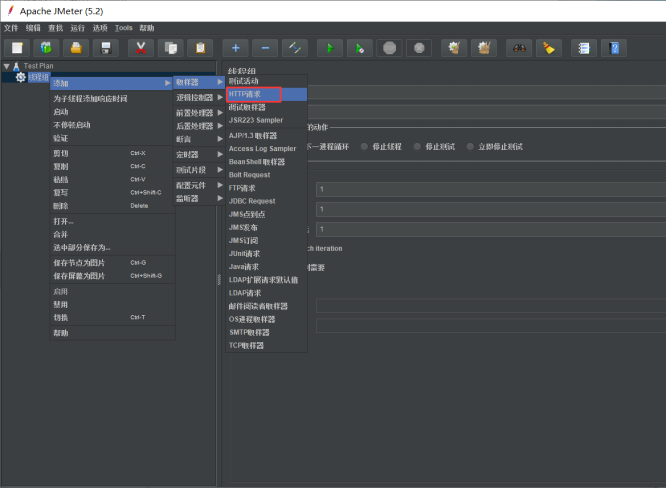Click 删除 in the context menu
Image resolution: width=666 pixels, height=488 pixels.
click(61, 205)
